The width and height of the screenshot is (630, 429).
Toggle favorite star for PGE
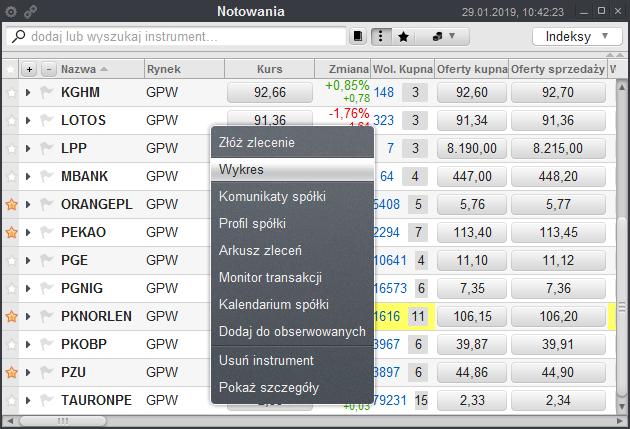[11, 260]
